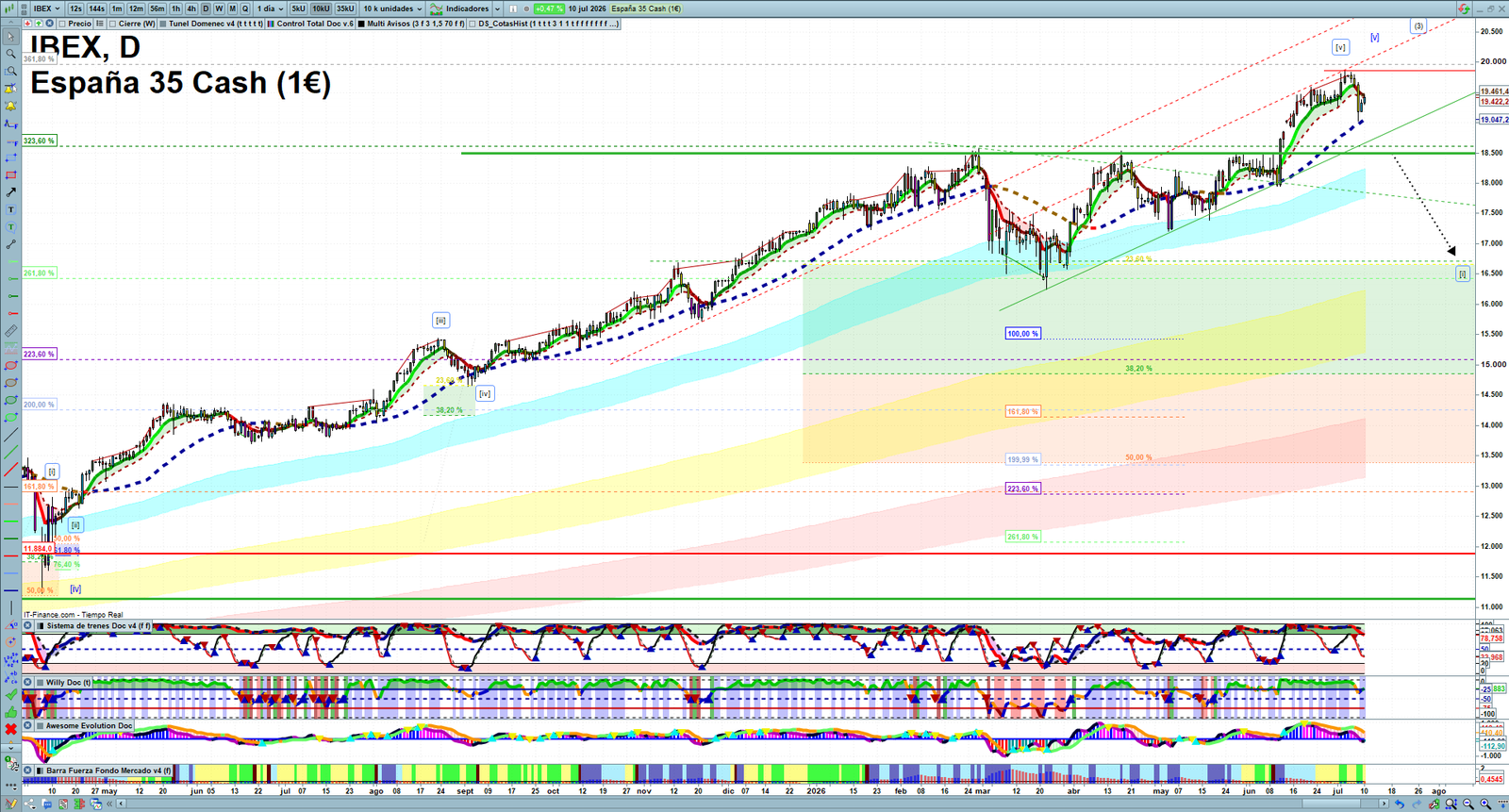The height and width of the screenshot is (812, 1509).
Task: Close the Willy Doc indicator panel
Action: pos(28,682)
